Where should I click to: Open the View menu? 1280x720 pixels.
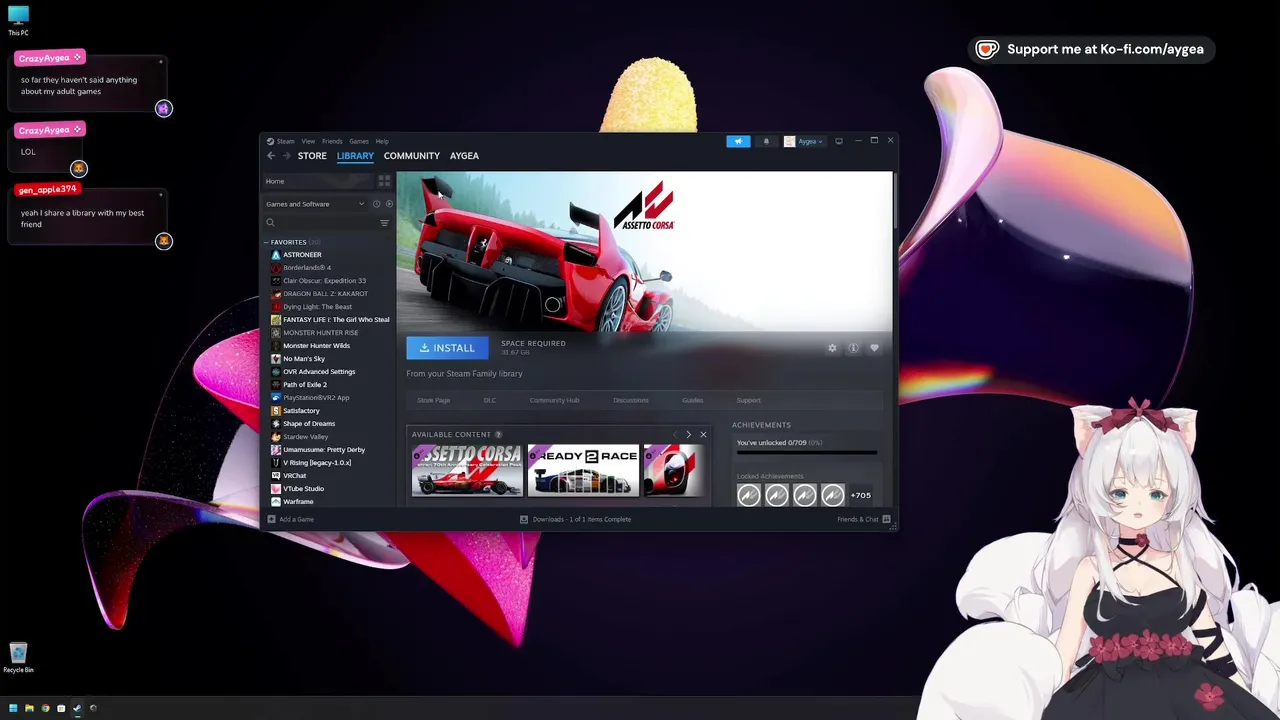pos(308,141)
